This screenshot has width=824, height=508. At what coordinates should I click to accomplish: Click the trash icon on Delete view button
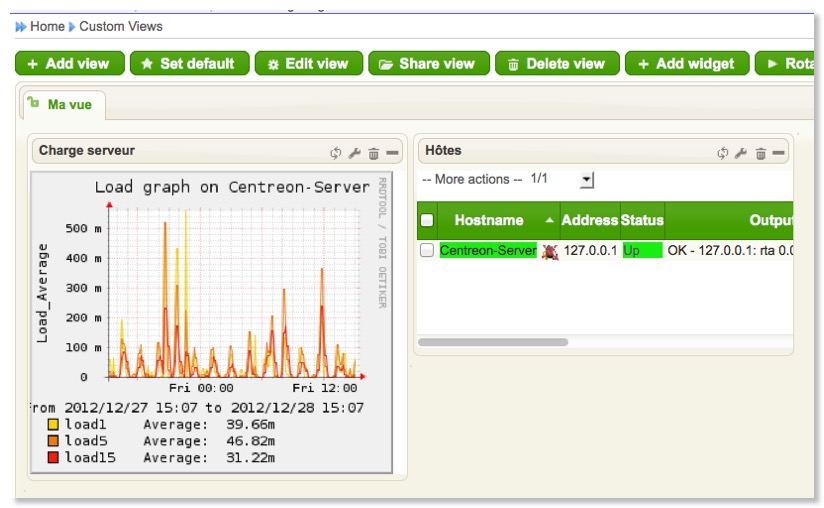coord(513,65)
